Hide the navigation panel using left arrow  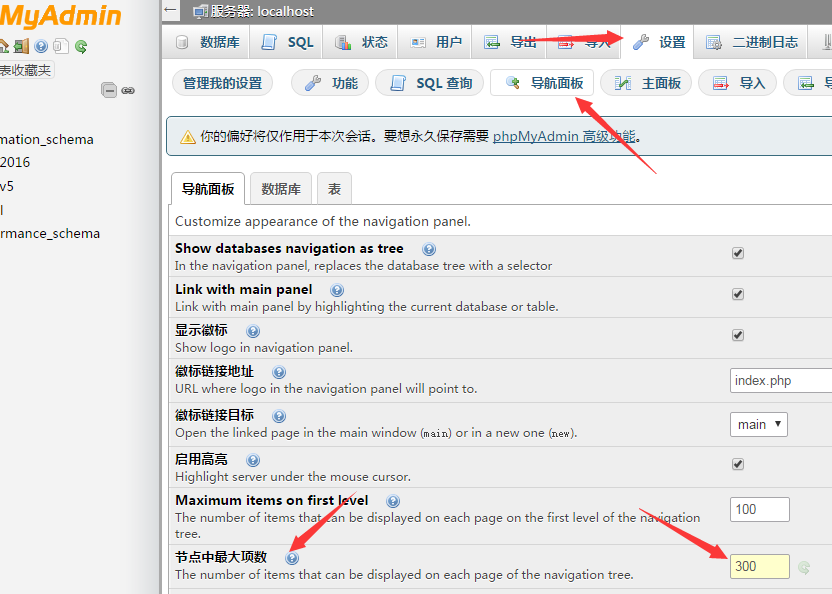pyautogui.click(x=171, y=11)
